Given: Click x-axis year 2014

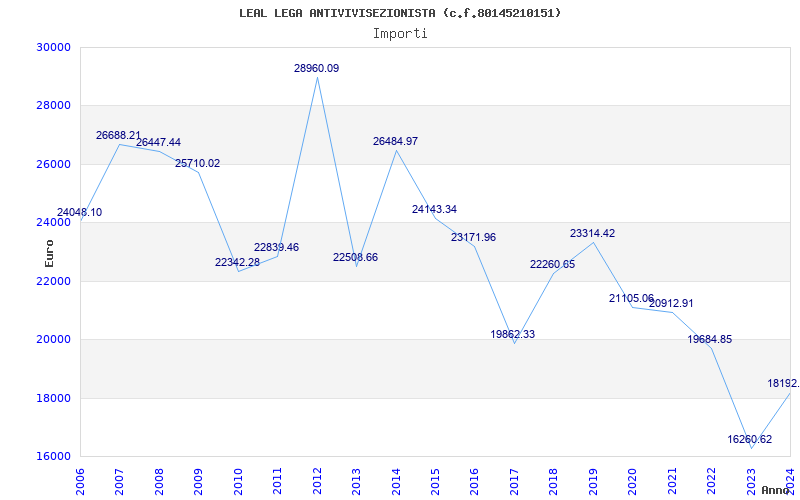Looking at the screenshot, I should [396, 481].
